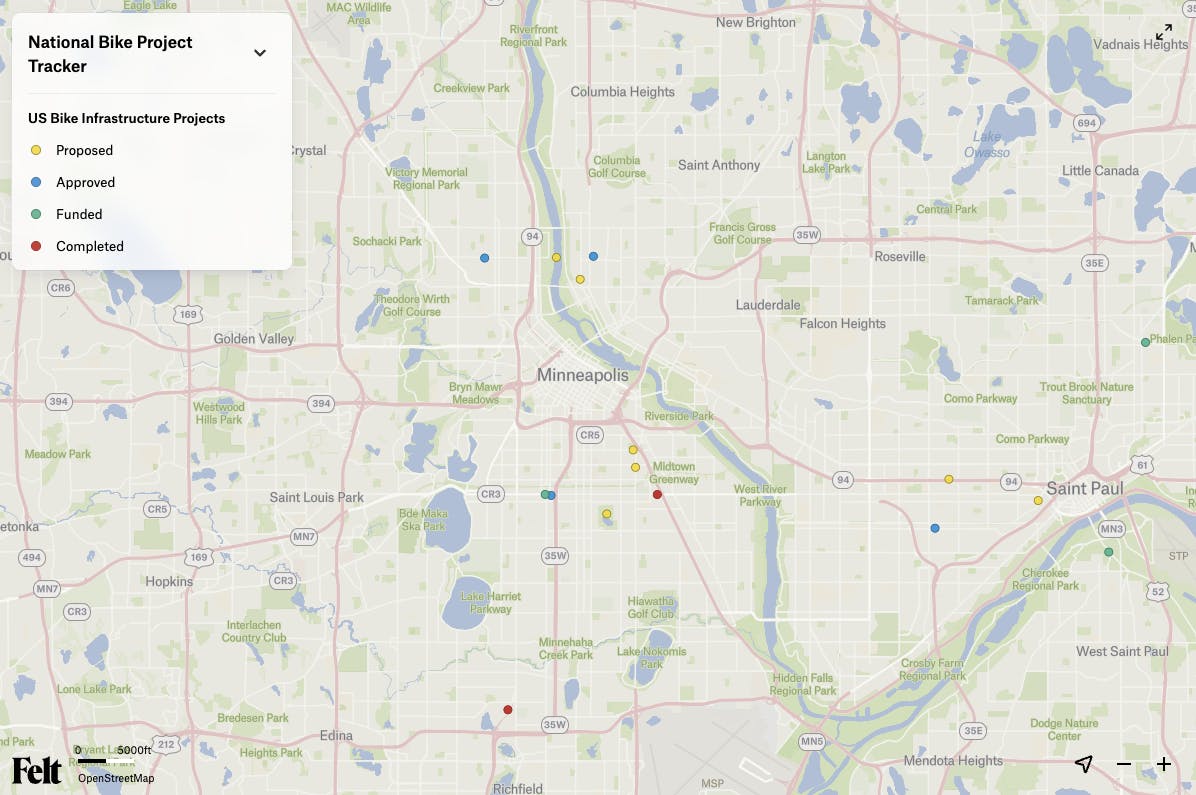Select the red marker below Midtown Greenway label
Screen dimensions: 1196x795
tap(657, 494)
